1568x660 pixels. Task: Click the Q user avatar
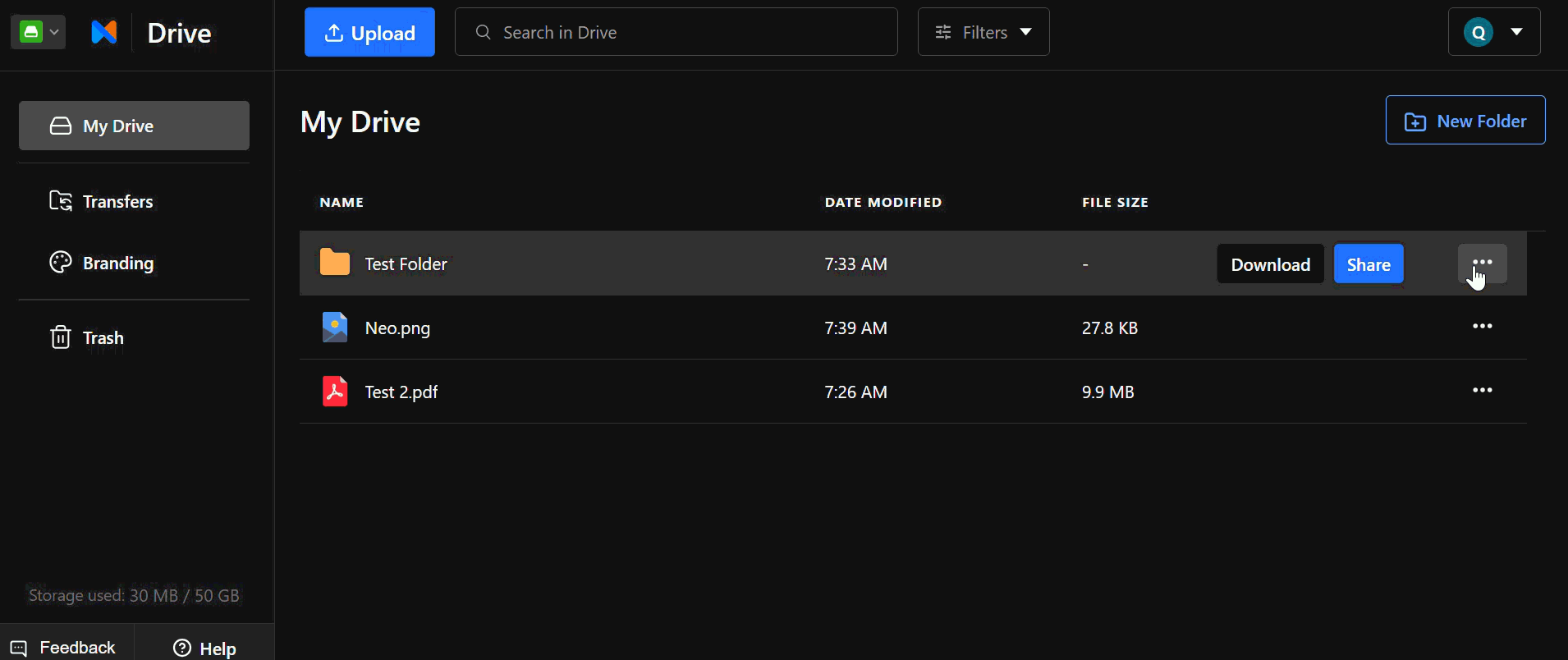(1479, 32)
